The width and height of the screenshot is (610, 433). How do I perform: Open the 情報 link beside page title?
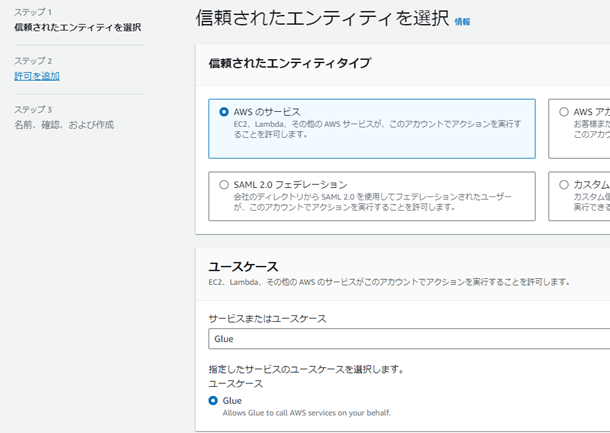pos(462,22)
